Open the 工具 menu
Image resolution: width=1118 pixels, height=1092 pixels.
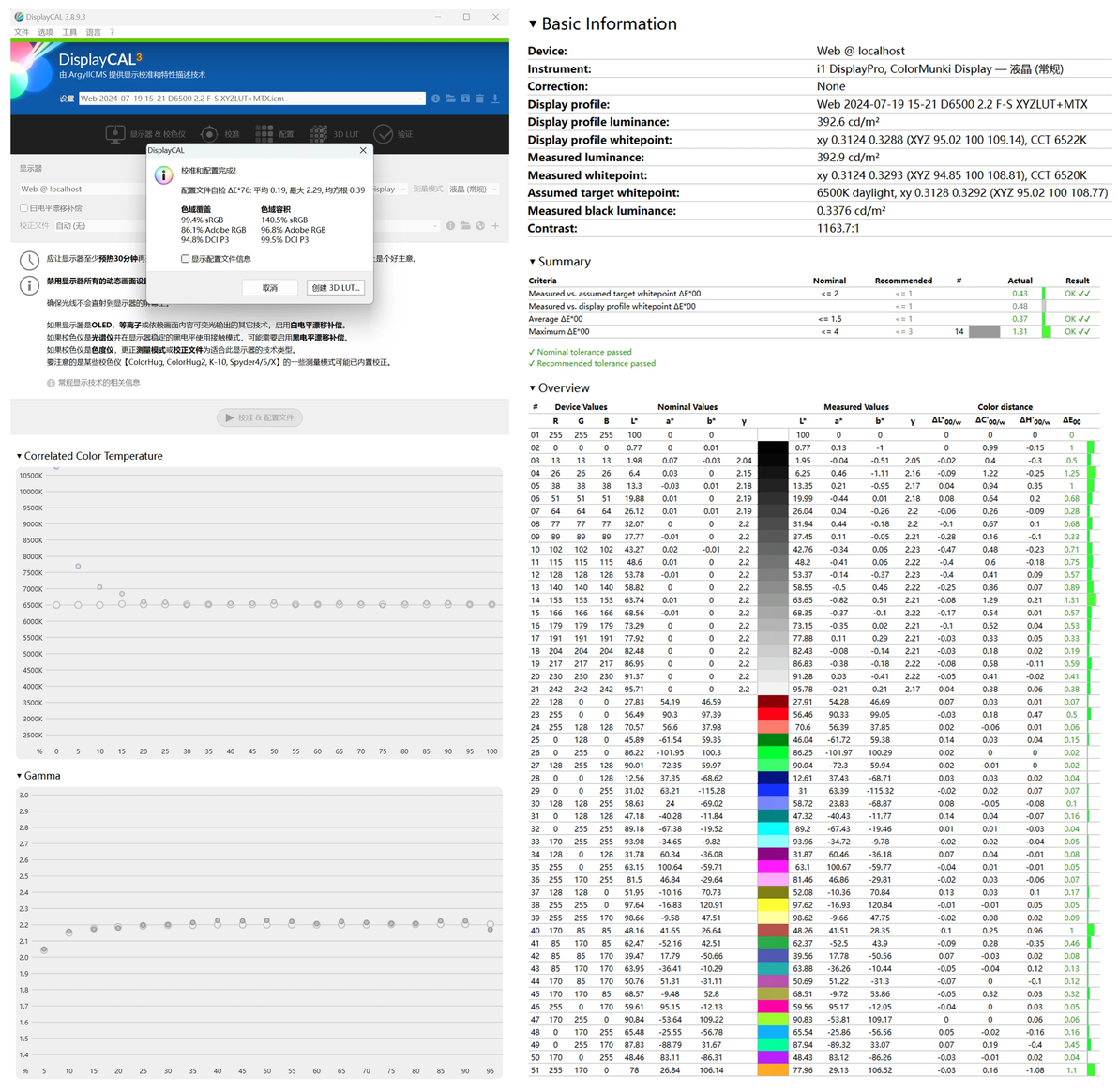pyautogui.click(x=69, y=32)
